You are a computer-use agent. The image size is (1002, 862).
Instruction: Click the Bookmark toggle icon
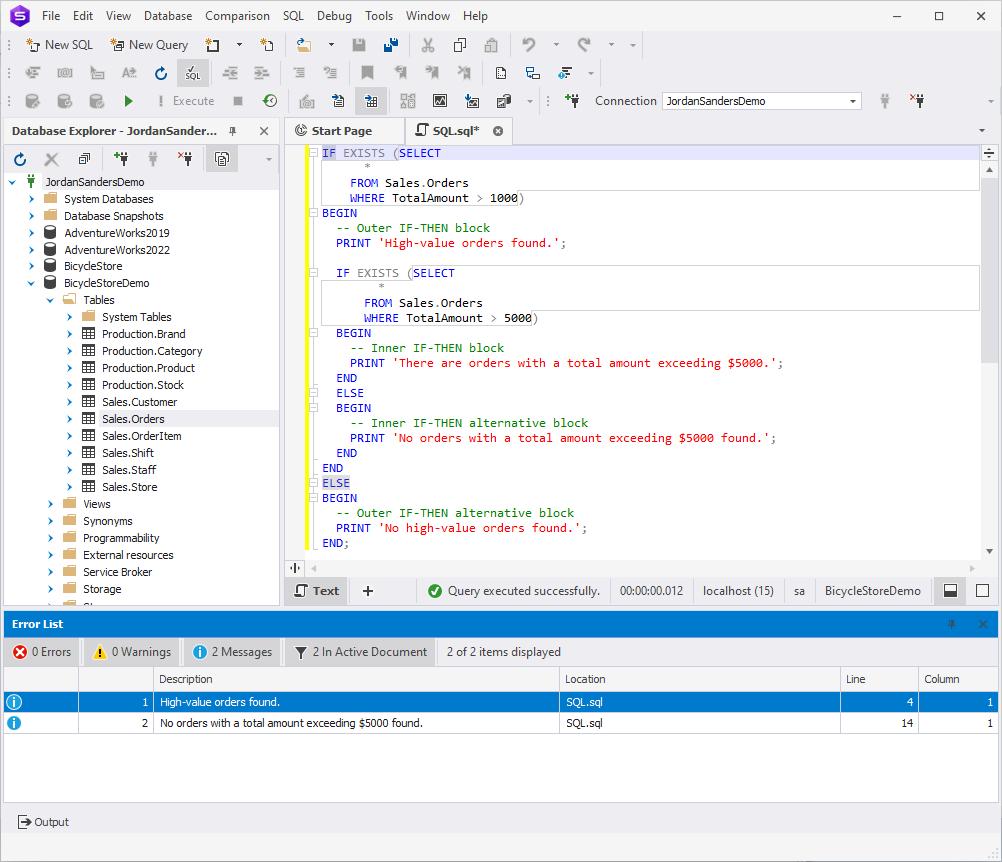[x=367, y=73]
